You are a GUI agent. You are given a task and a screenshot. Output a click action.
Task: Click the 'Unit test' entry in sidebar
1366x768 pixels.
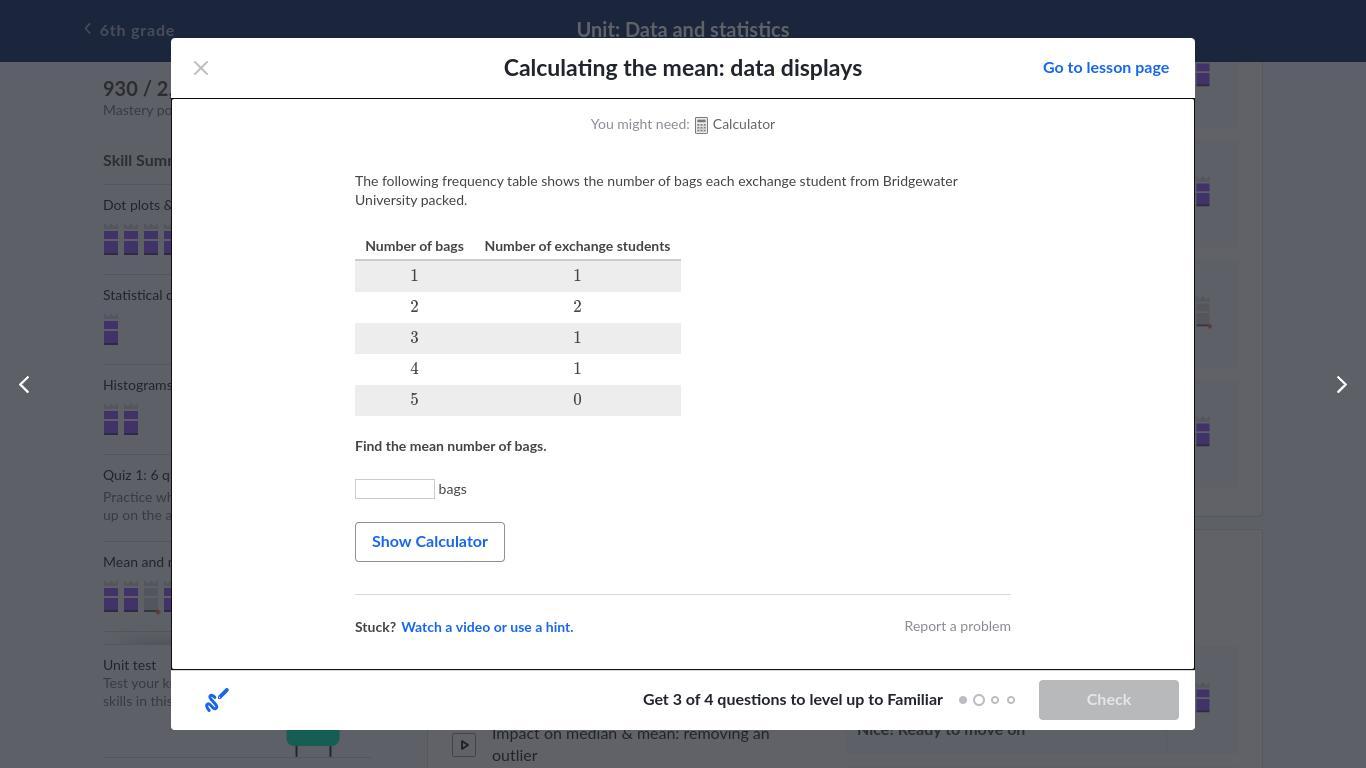coord(130,665)
